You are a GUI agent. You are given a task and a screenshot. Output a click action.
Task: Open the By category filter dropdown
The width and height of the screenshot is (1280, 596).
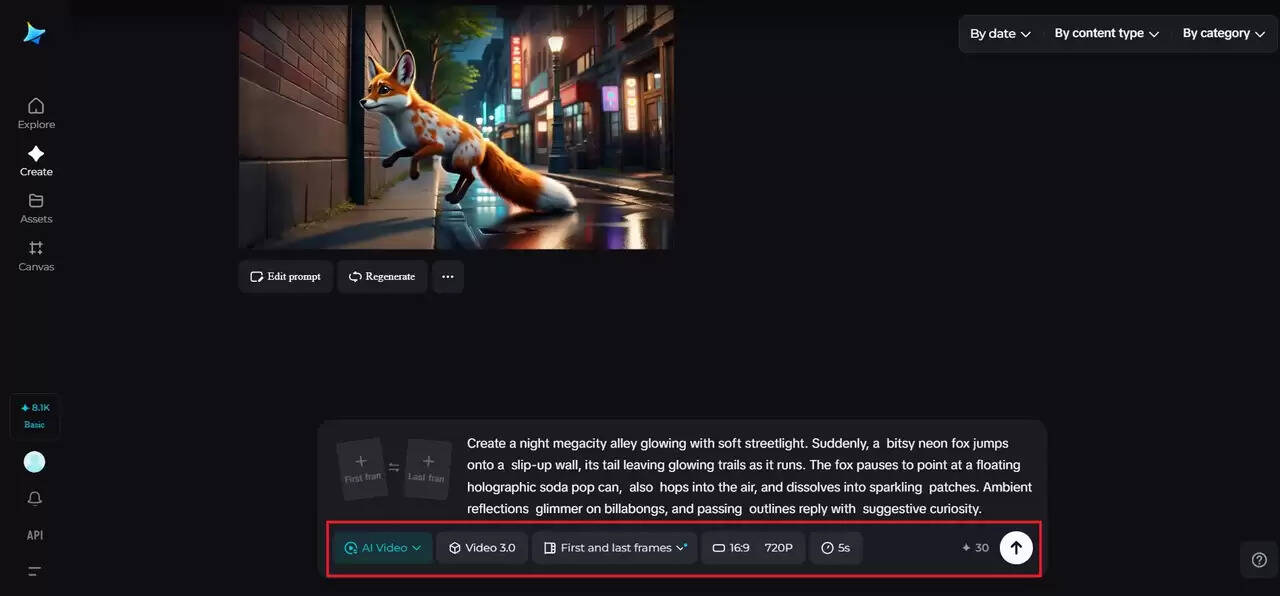point(1223,34)
